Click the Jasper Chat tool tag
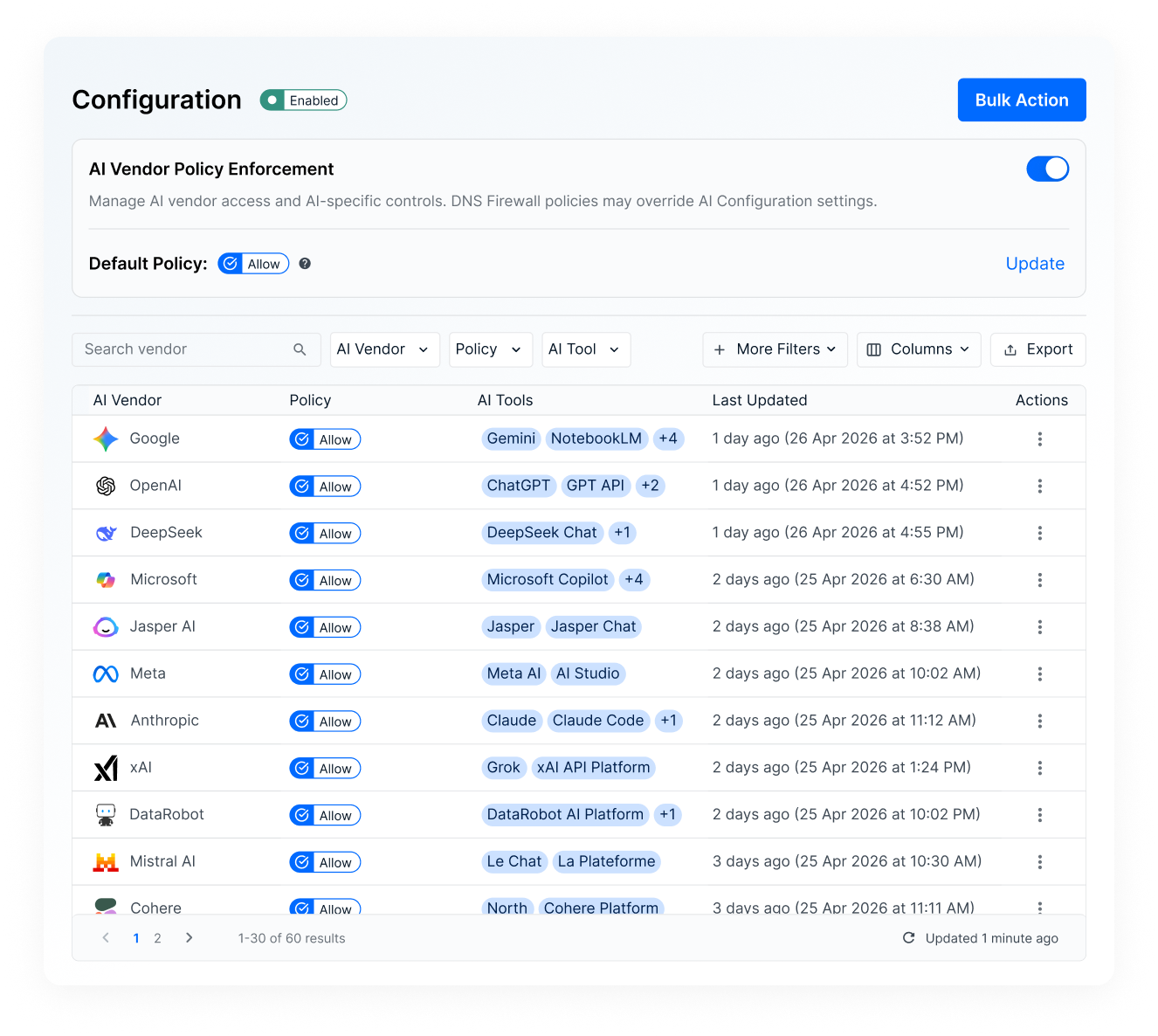The width and height of the screenshot is (1158, 1036). click(594, 626)
